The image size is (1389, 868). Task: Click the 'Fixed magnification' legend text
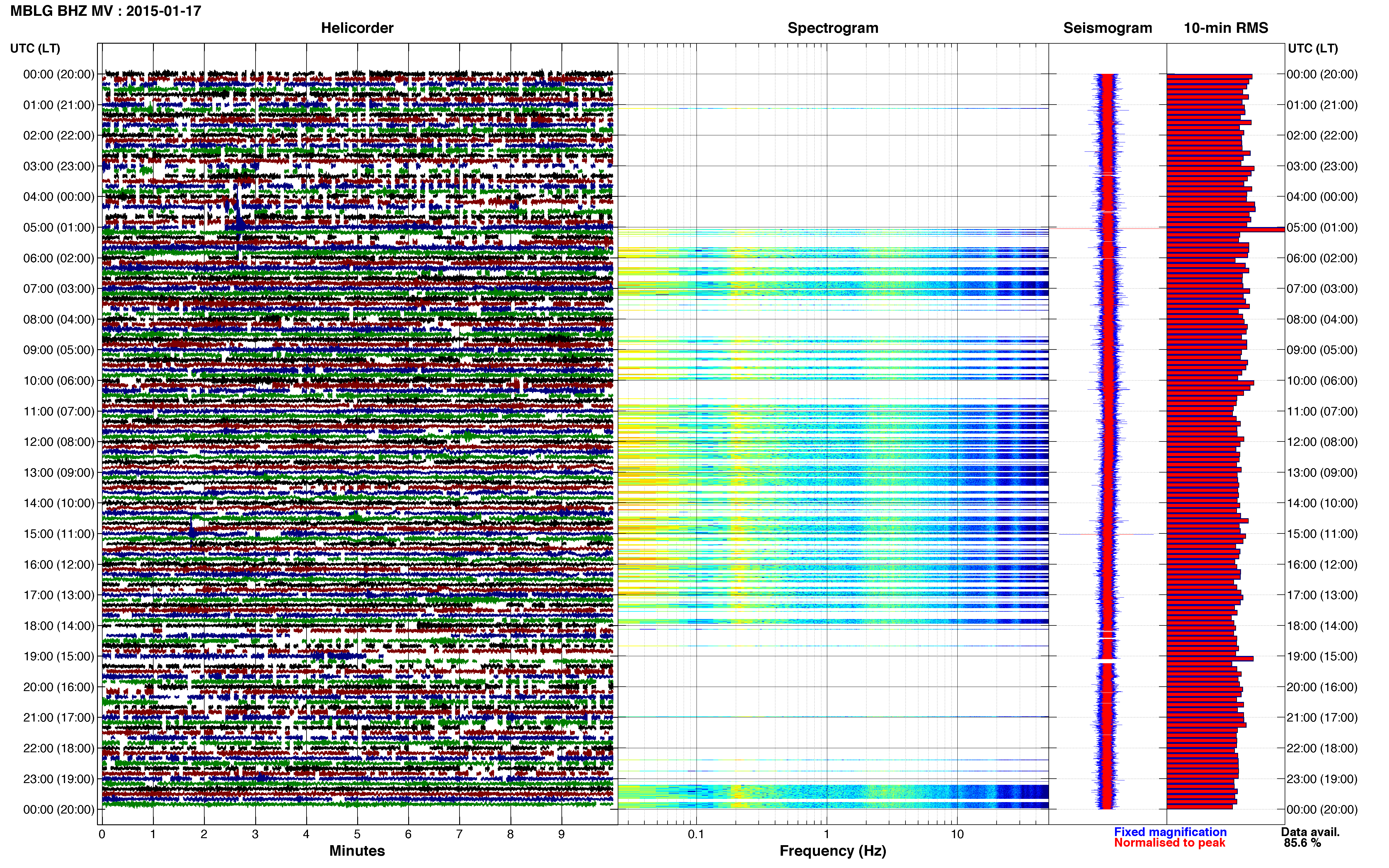click(1170, 832)
